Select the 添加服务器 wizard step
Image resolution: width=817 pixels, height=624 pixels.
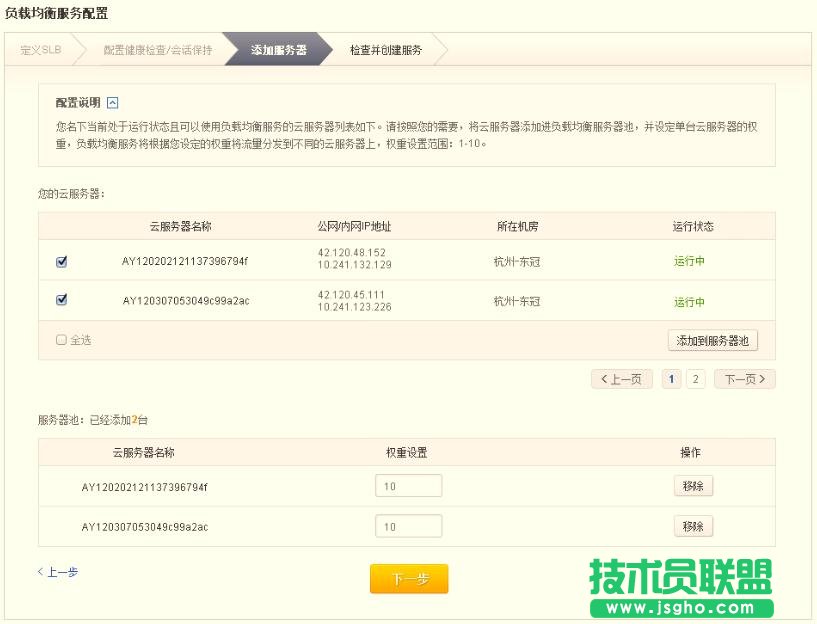[x=278, y=49]
